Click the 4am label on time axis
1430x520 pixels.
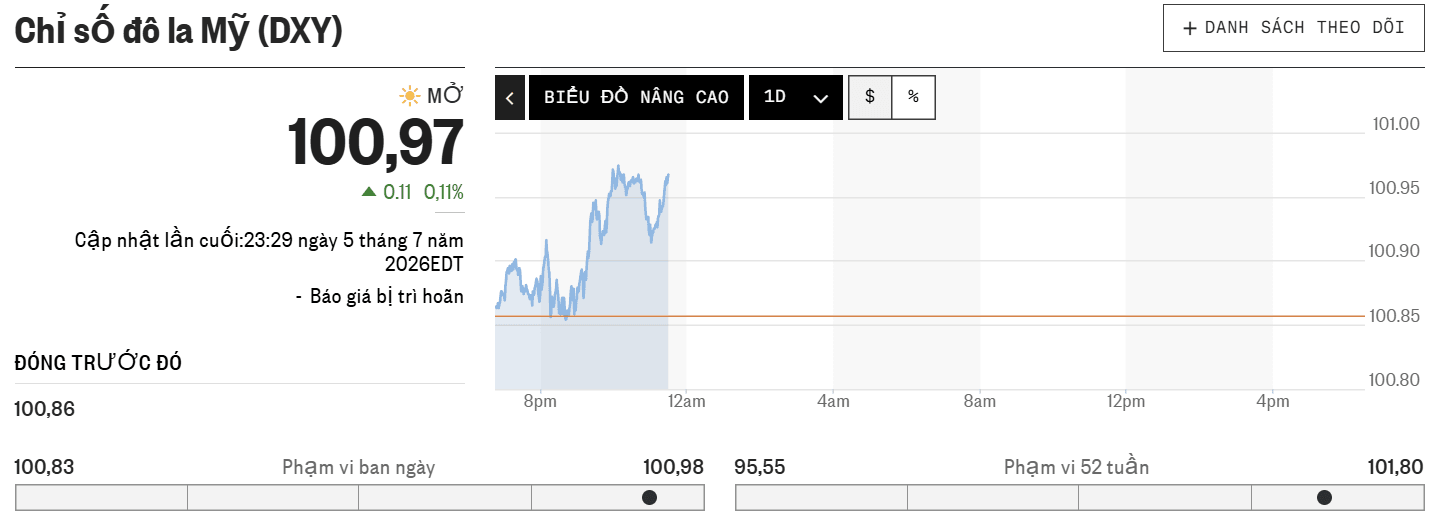pos(833,402)
